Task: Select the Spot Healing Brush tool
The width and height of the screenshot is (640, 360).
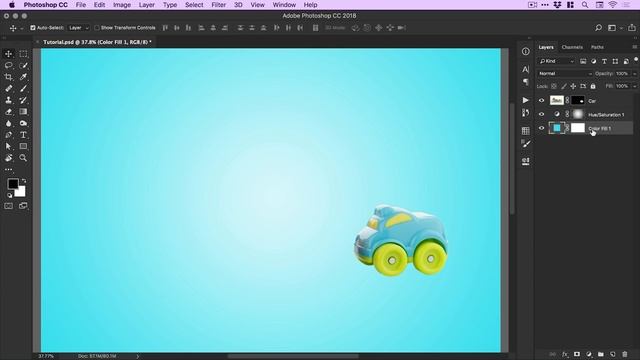Action: point(9,88)
